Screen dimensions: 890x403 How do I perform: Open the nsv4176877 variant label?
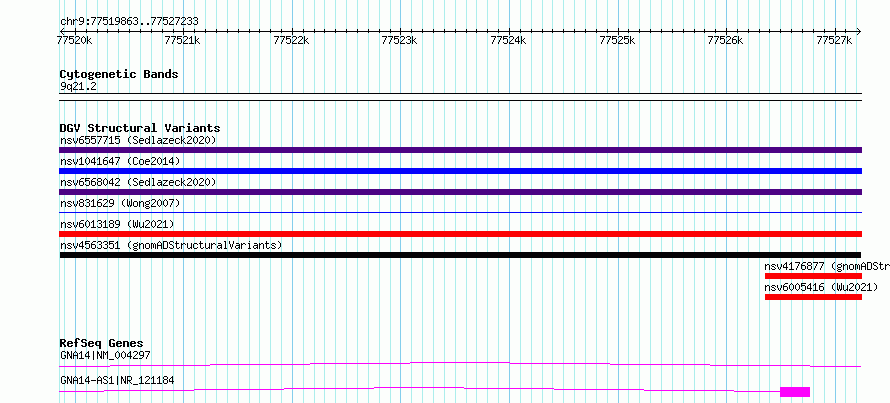point(827,266)
